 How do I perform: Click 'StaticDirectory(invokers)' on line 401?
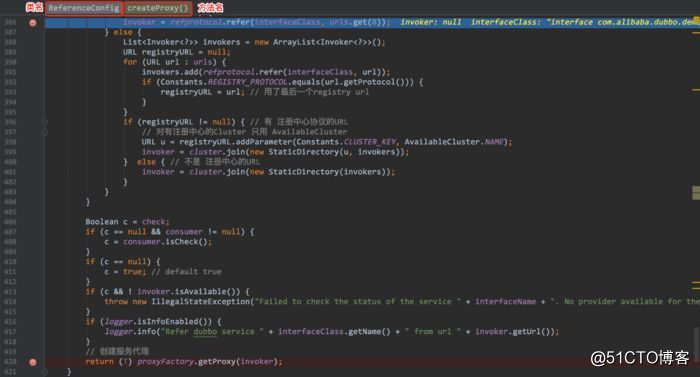point(327,172)
